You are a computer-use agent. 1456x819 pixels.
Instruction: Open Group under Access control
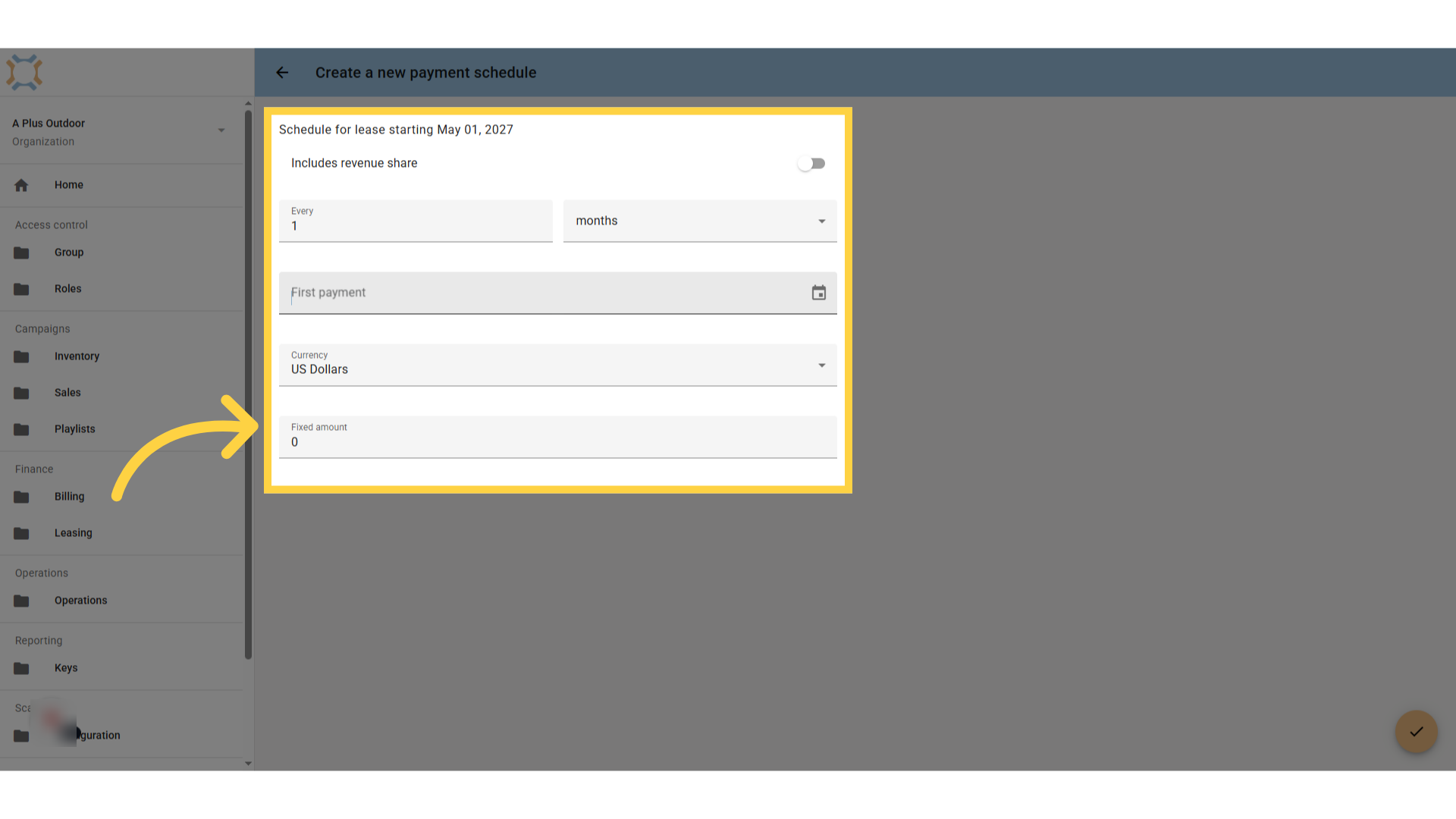coord(121,253)
